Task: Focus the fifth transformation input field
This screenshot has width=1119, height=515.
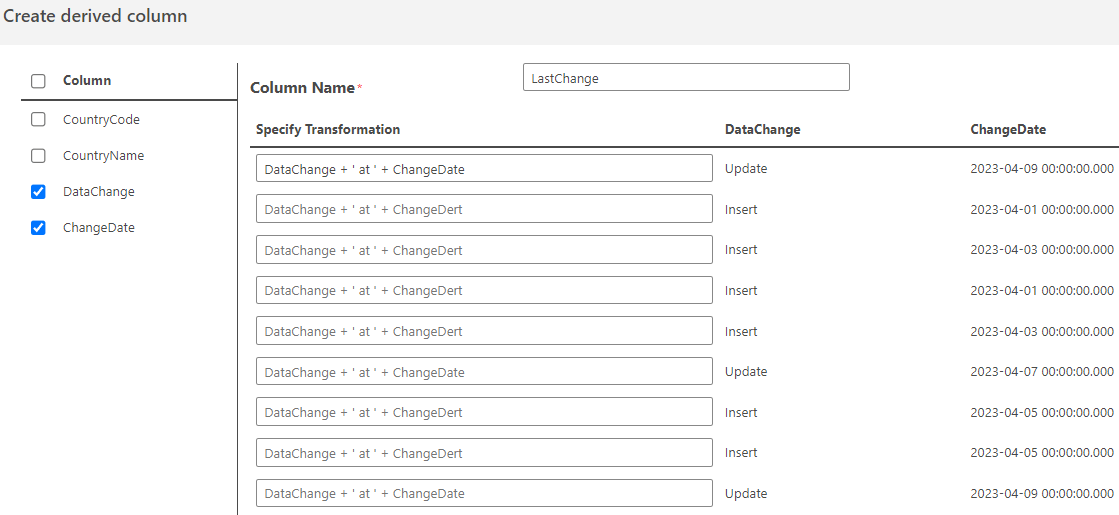Action: click(x=484, y=331)
